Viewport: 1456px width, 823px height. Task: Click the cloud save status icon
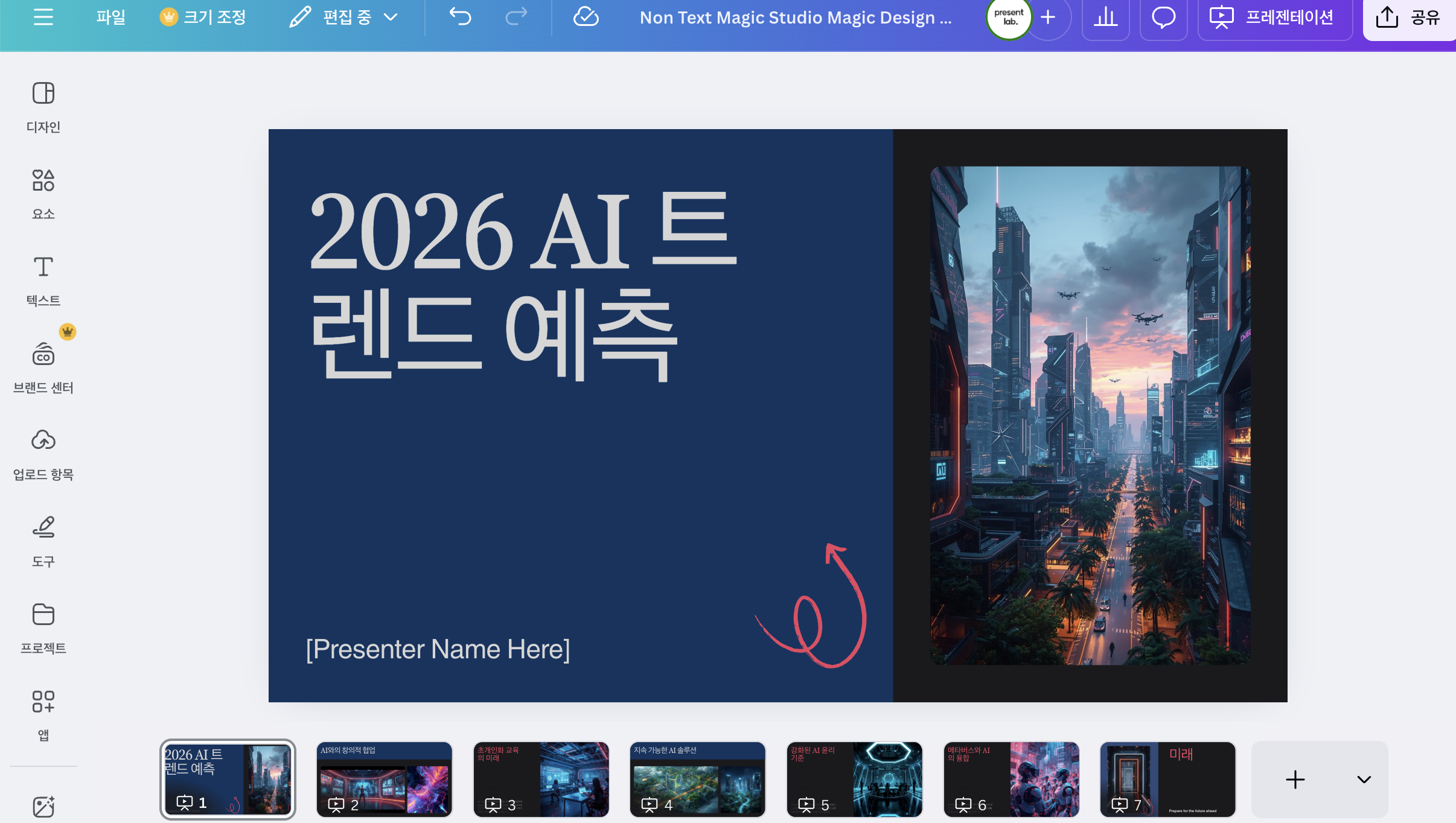pos(586,17)
